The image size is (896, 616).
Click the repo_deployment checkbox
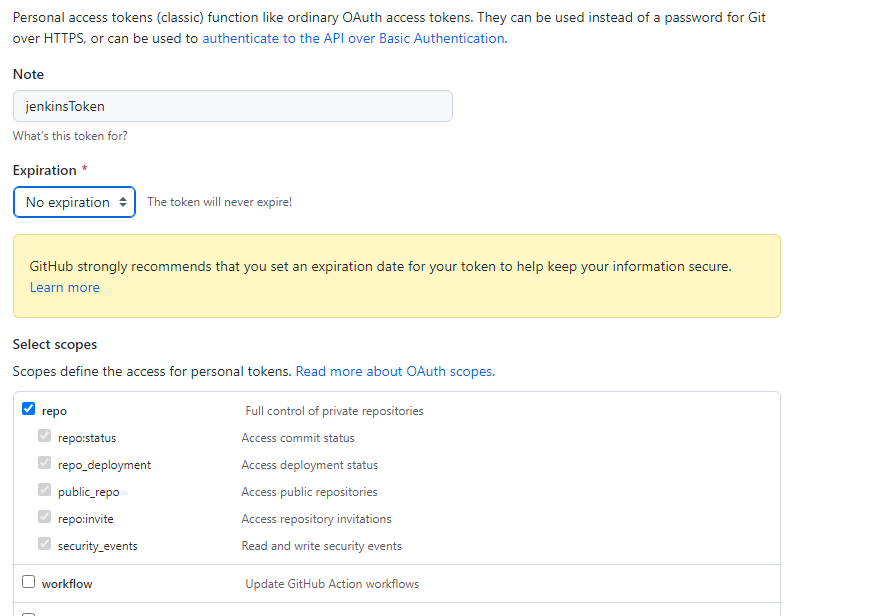pos(44,464)
